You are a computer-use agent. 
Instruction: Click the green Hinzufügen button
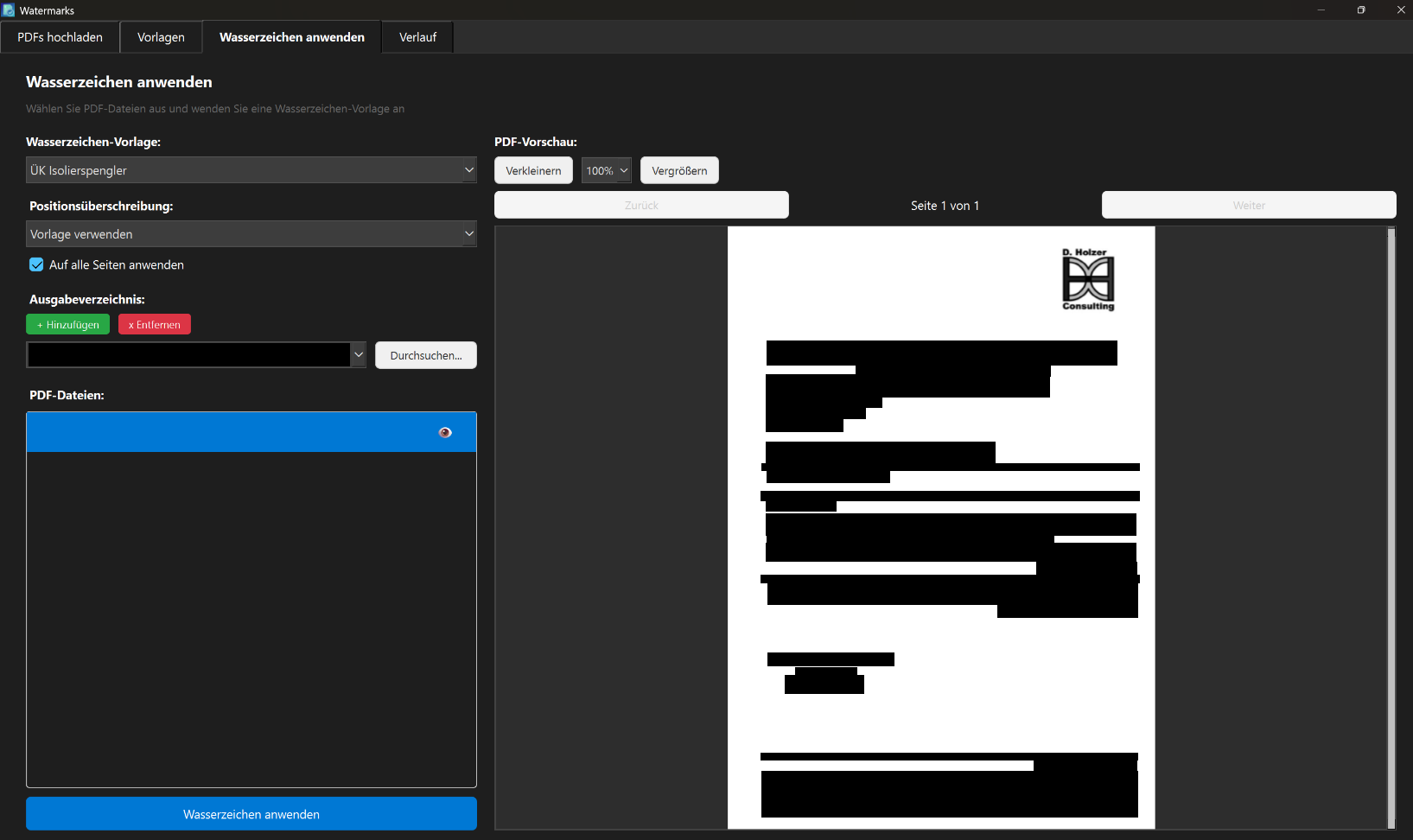click(x=68, y=324)
